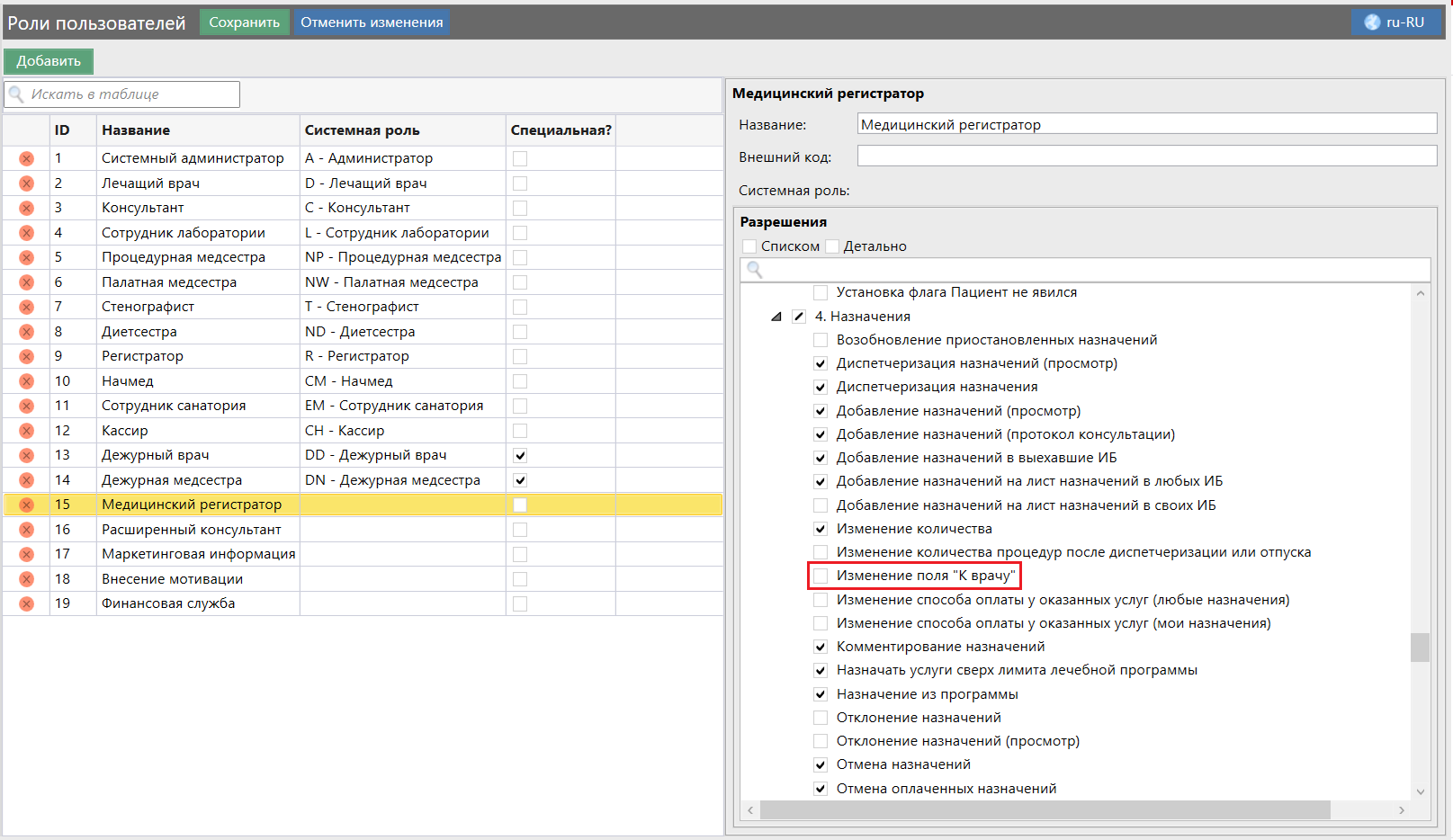Toggle the Специальная checkbox for Дежурный врач
Viewport: 1453px width, 840px height.
(x=520, y=455)
